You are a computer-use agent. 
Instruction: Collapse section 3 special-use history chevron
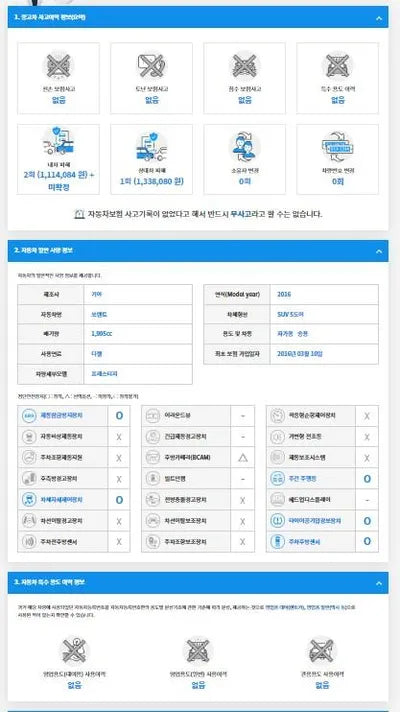pyautogui.click(x=379, y=583)
